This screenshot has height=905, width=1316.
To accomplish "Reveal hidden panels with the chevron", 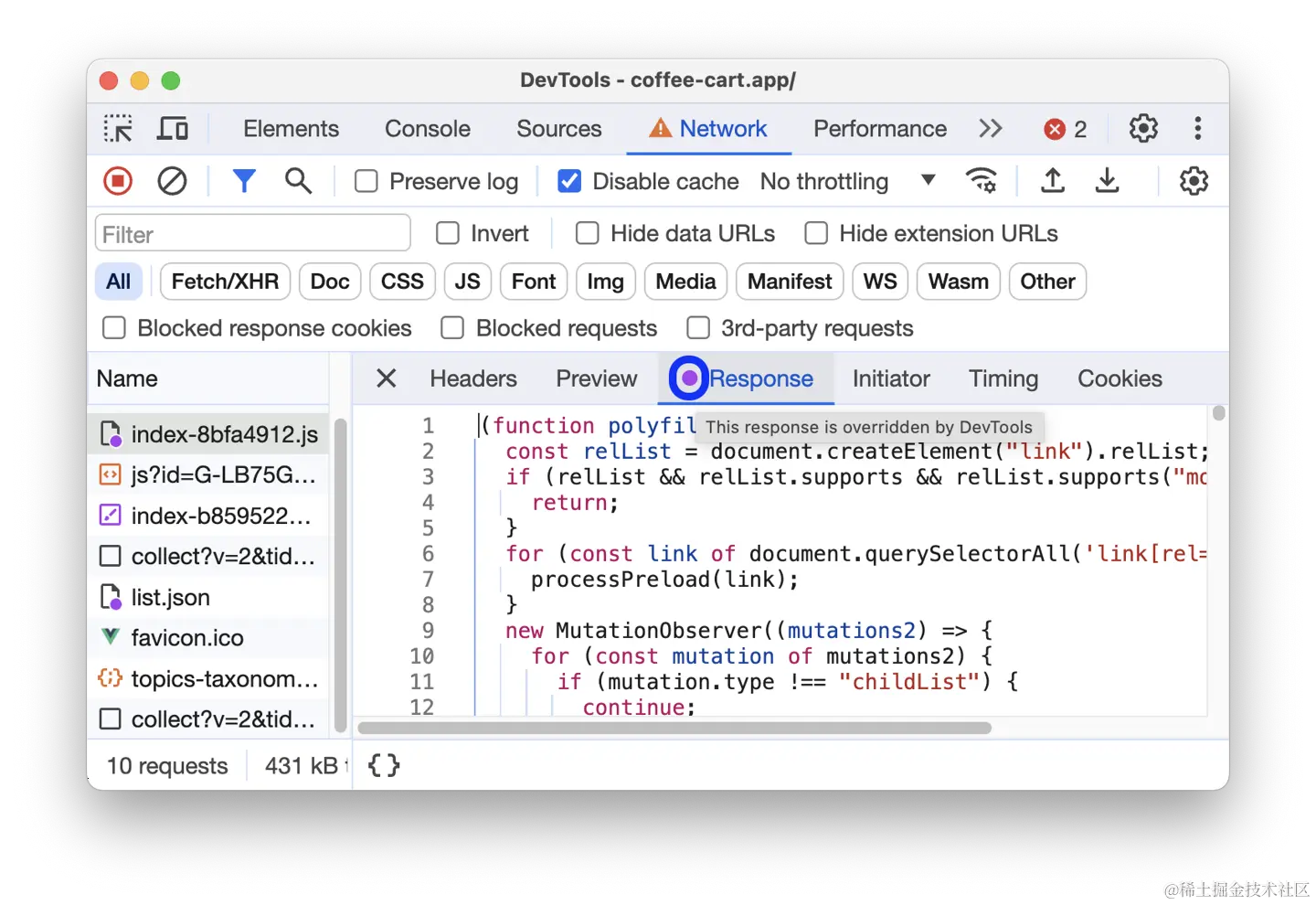I will coord(990,128).
